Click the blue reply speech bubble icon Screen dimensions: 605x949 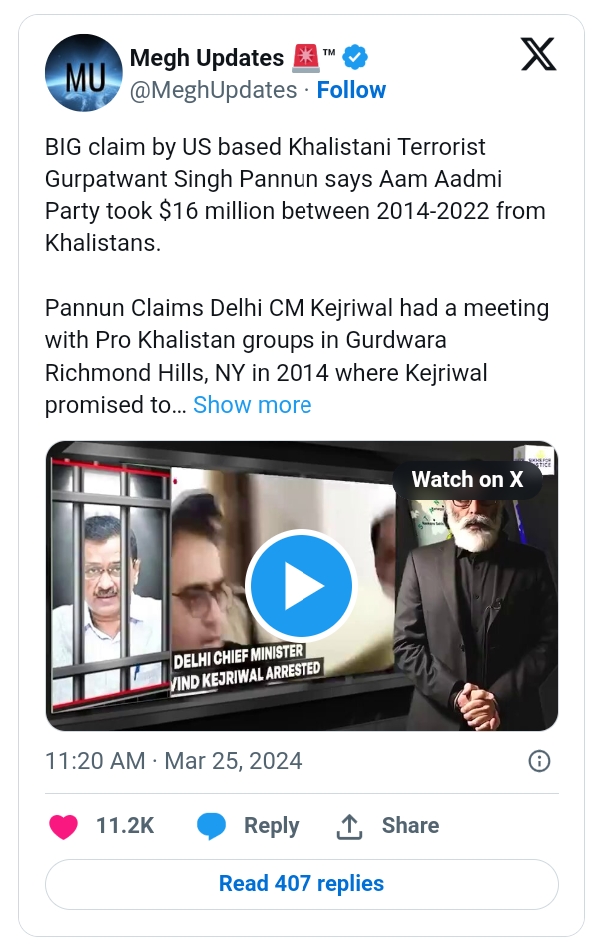[x=212, y=826]
